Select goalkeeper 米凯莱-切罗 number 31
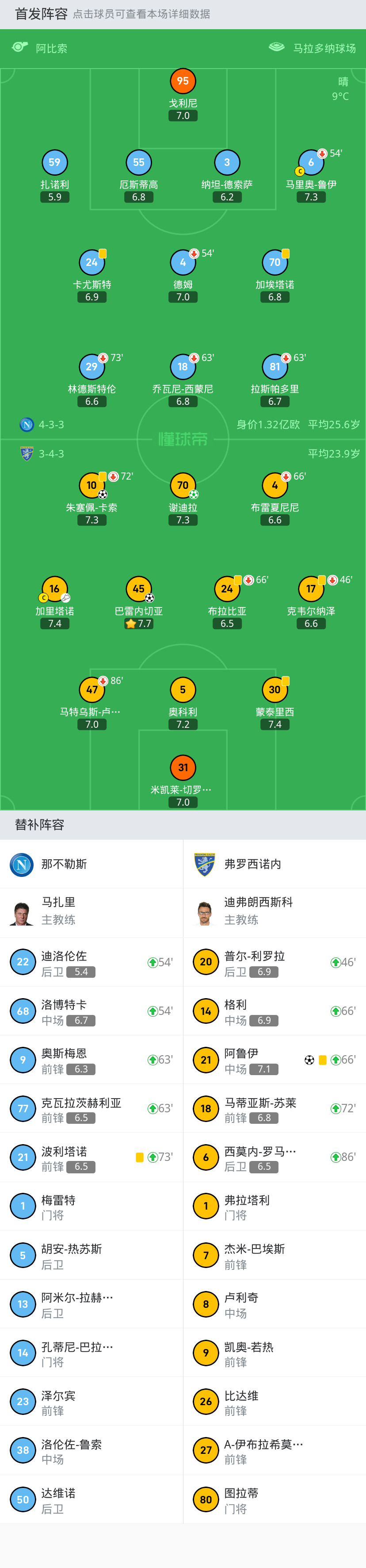This screenshot has width=366, height=1568. [183, 768]
